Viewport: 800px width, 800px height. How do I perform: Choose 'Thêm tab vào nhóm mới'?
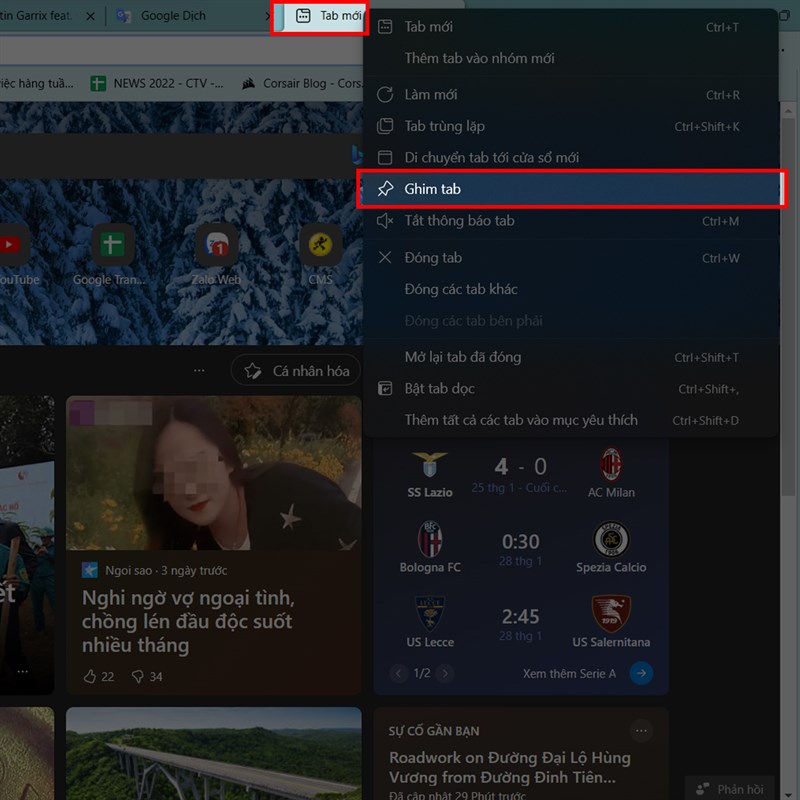pos(570,58)
